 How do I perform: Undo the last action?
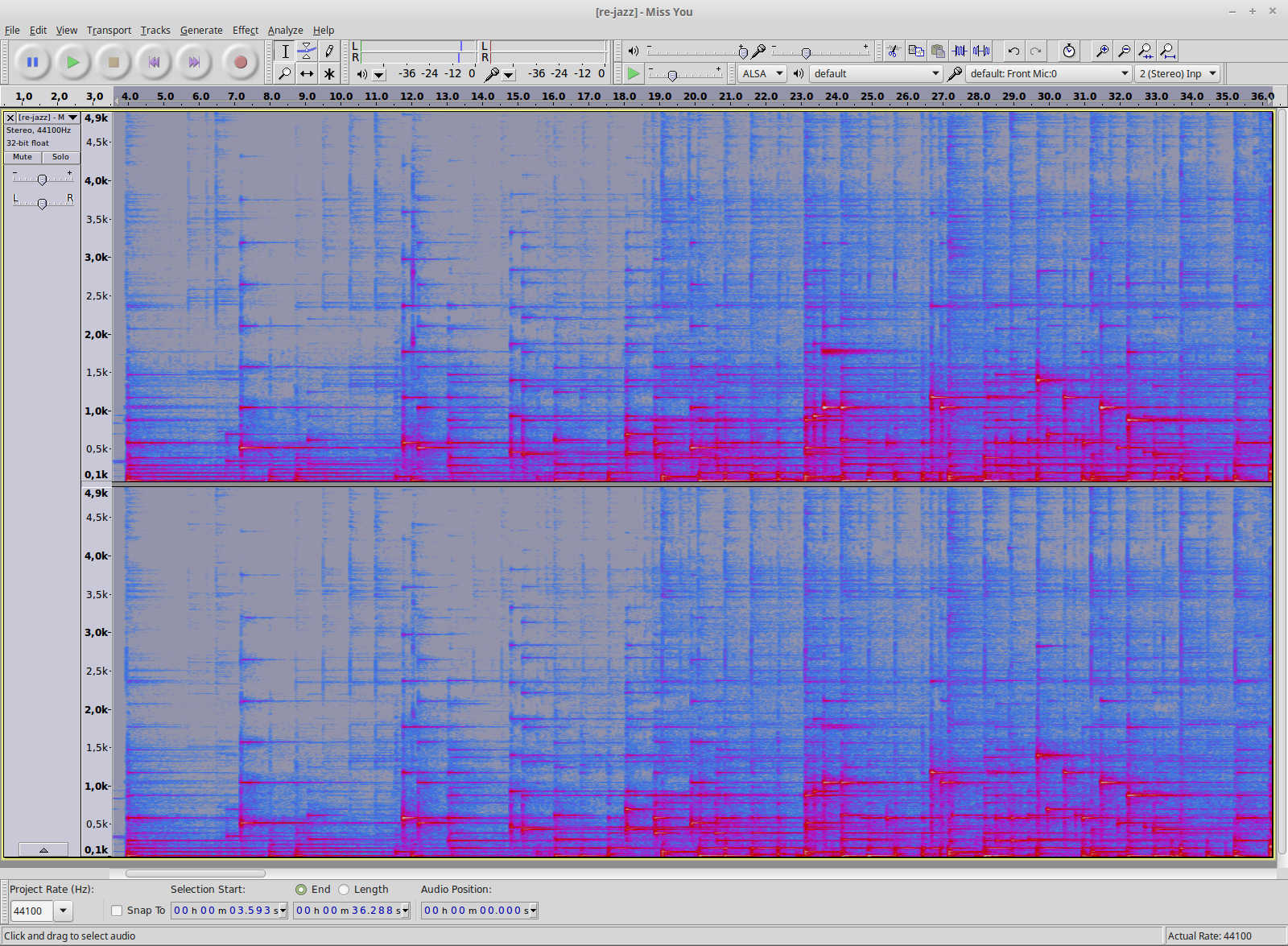coord(1013,51)
